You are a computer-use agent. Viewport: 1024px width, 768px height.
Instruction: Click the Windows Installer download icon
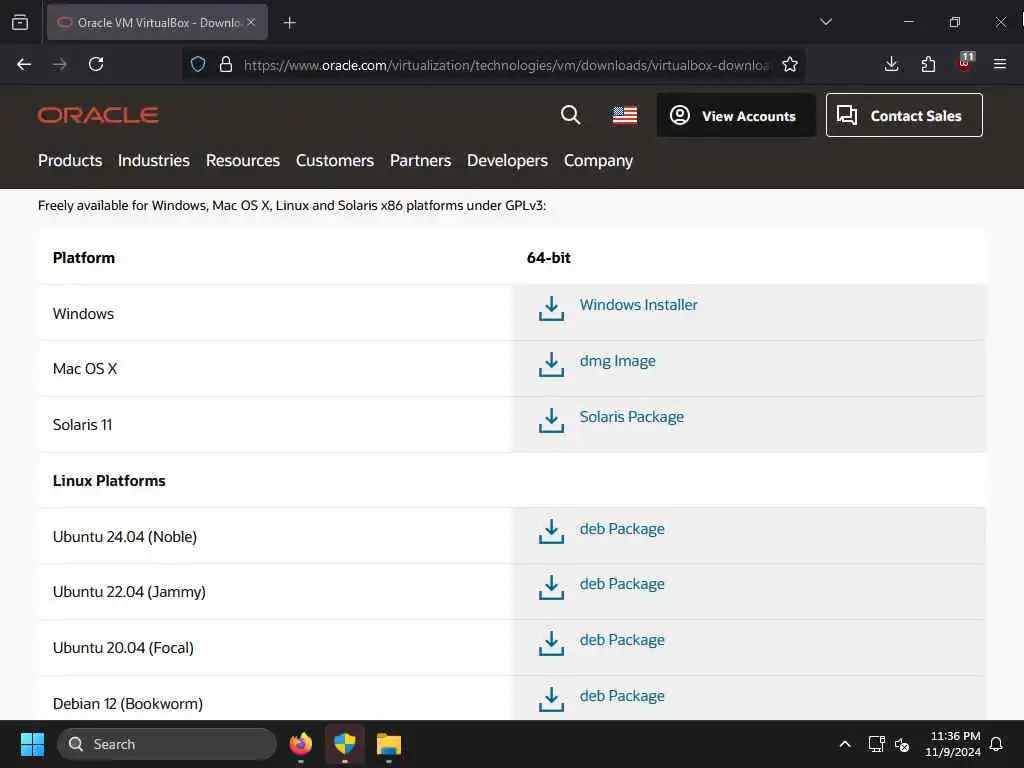[551, 308]
